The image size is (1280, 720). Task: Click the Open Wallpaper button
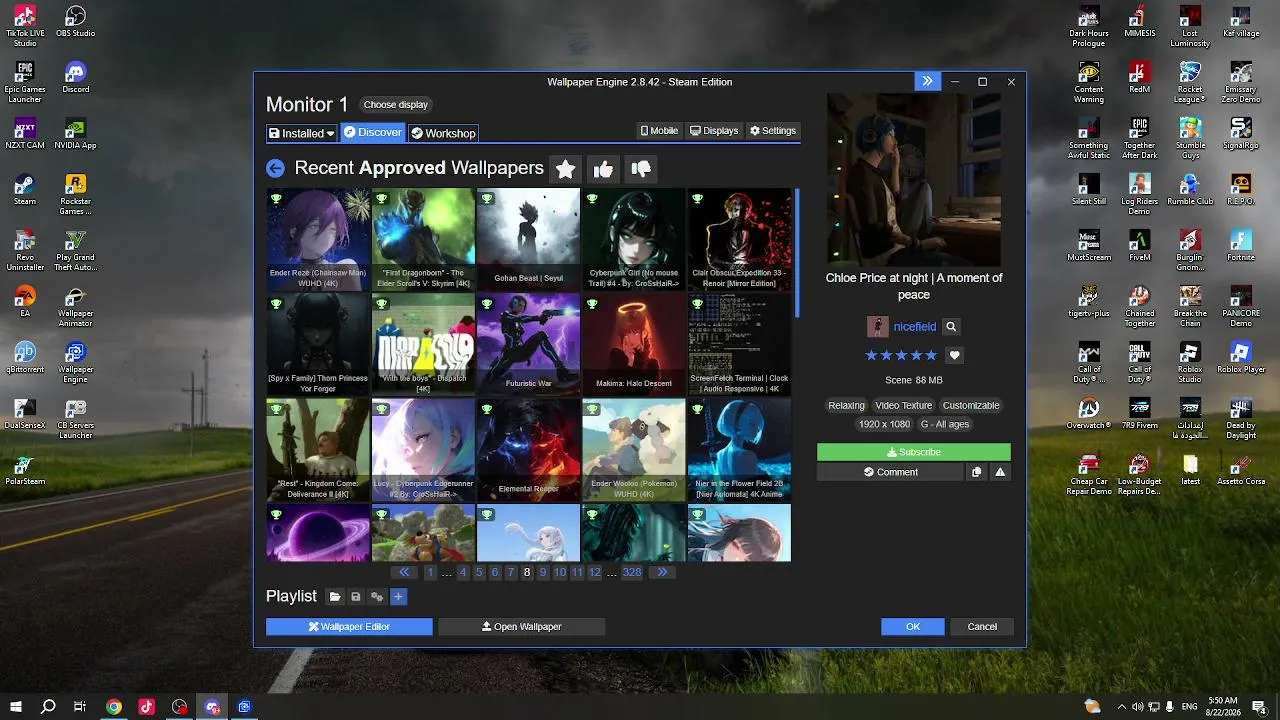click(522, 627)
